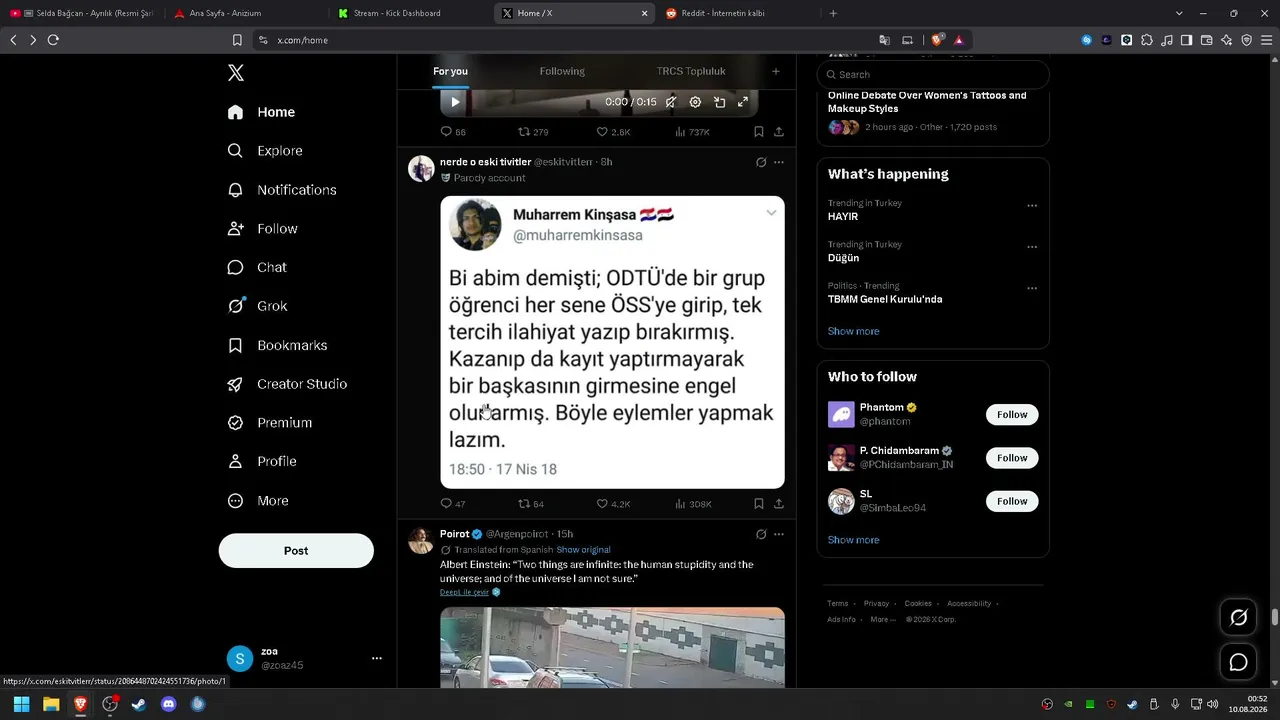The height and width of the screenshot is (720, 1280).
Task: Go to Profile in the sidebar
Action: [262, 461]
